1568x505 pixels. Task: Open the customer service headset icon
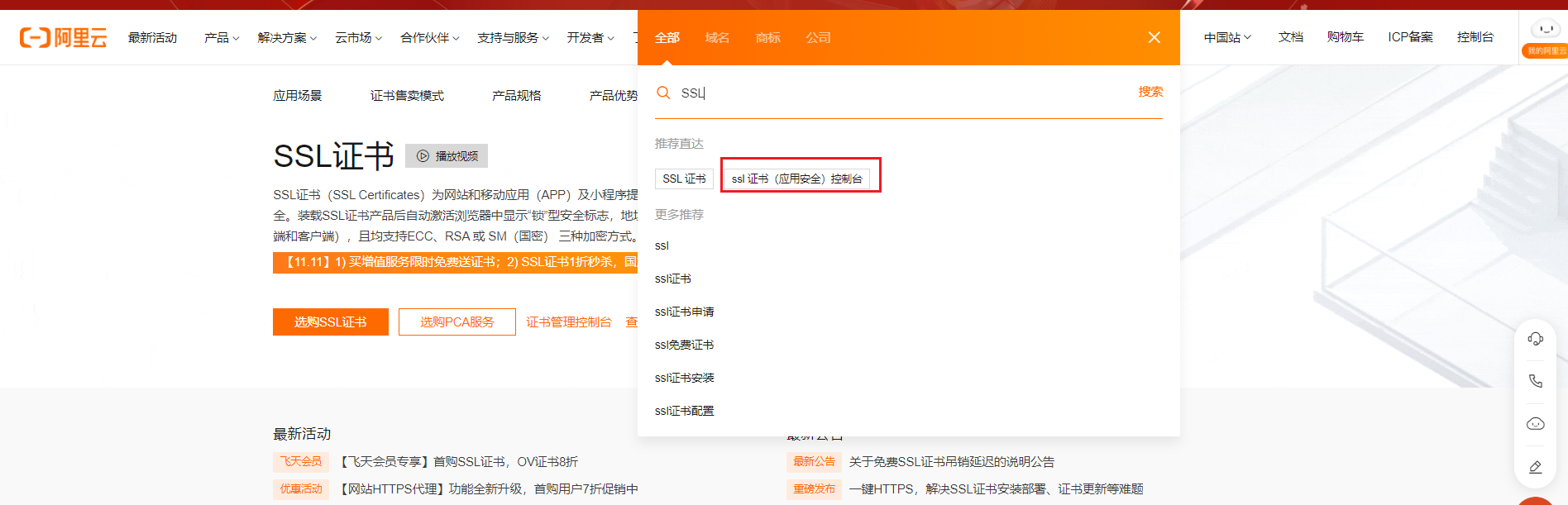tap(1536, 339)
